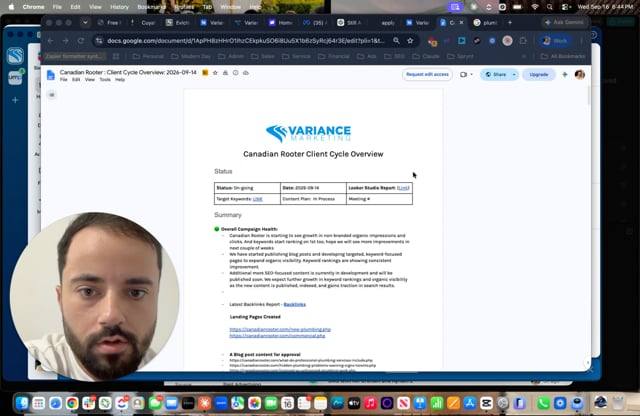Viewport: 640px width, 416px height.
Task: Open macOS Control Center
Action: click(x=566, y=7)
